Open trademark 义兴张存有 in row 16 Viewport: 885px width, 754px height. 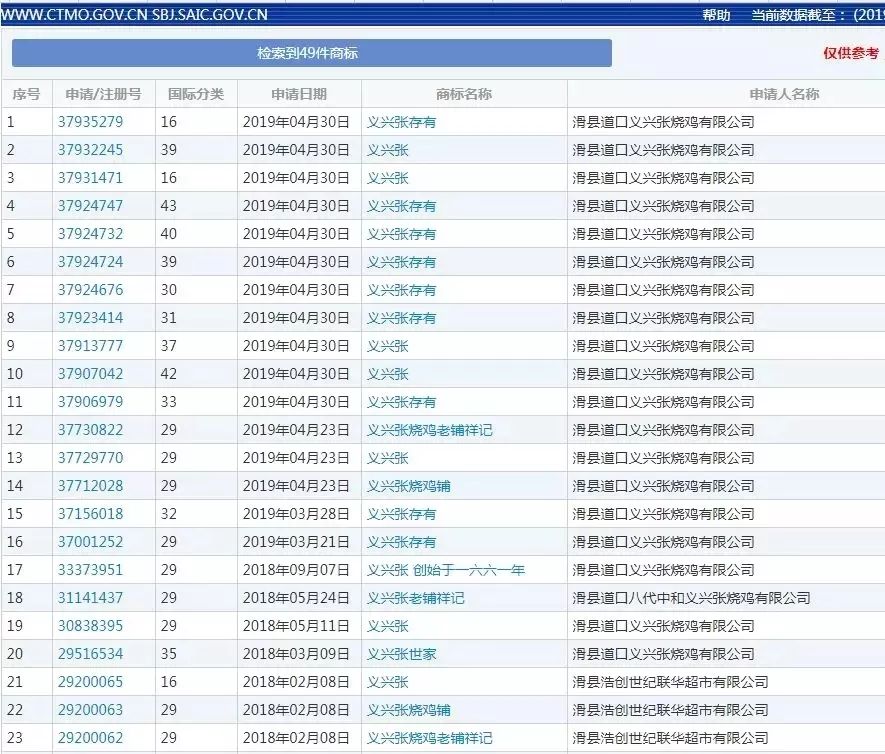point(401,542)
